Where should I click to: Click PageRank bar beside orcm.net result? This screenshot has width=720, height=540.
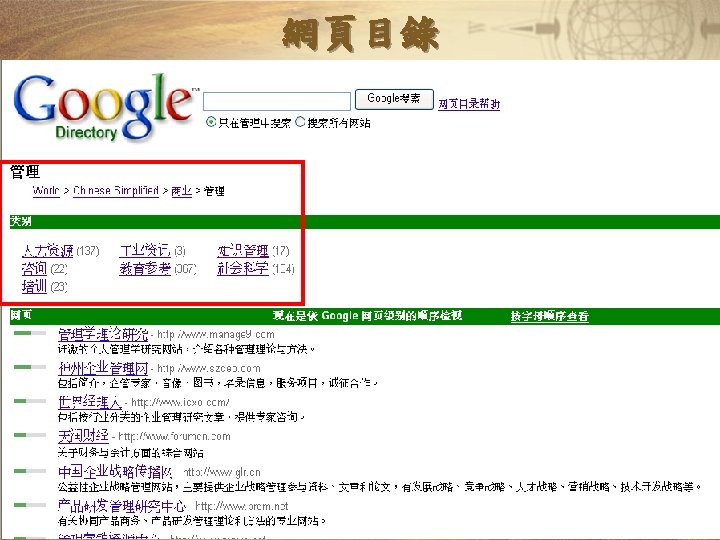(30, 505)
